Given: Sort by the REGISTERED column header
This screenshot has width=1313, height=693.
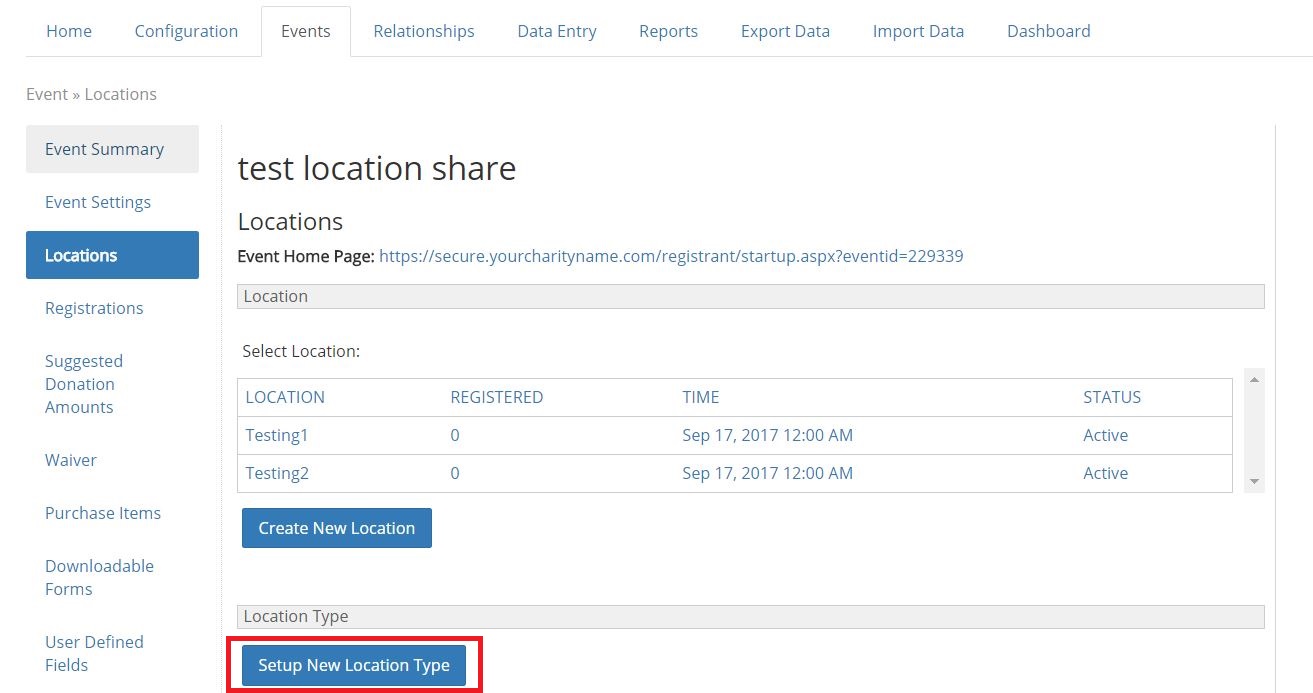Looking at the screenshot, I should [x=497, y=397].
